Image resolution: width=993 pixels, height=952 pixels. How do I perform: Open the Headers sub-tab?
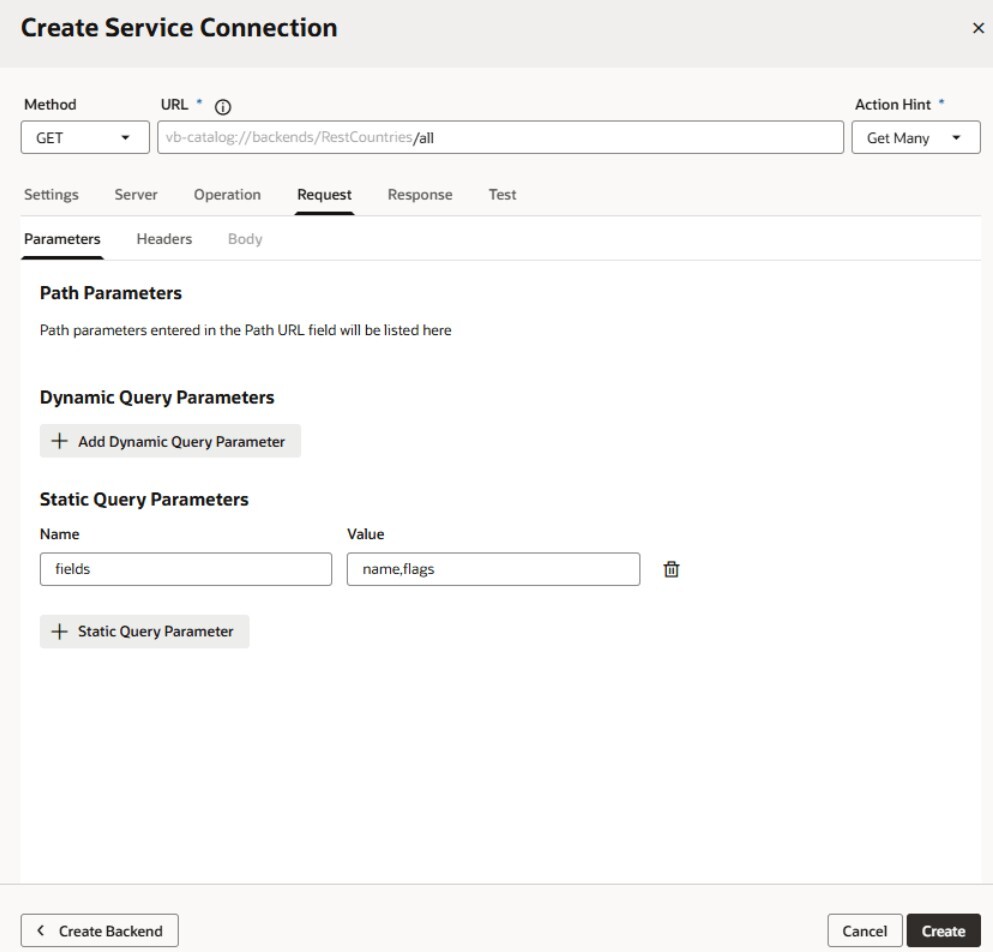(164, 239)
